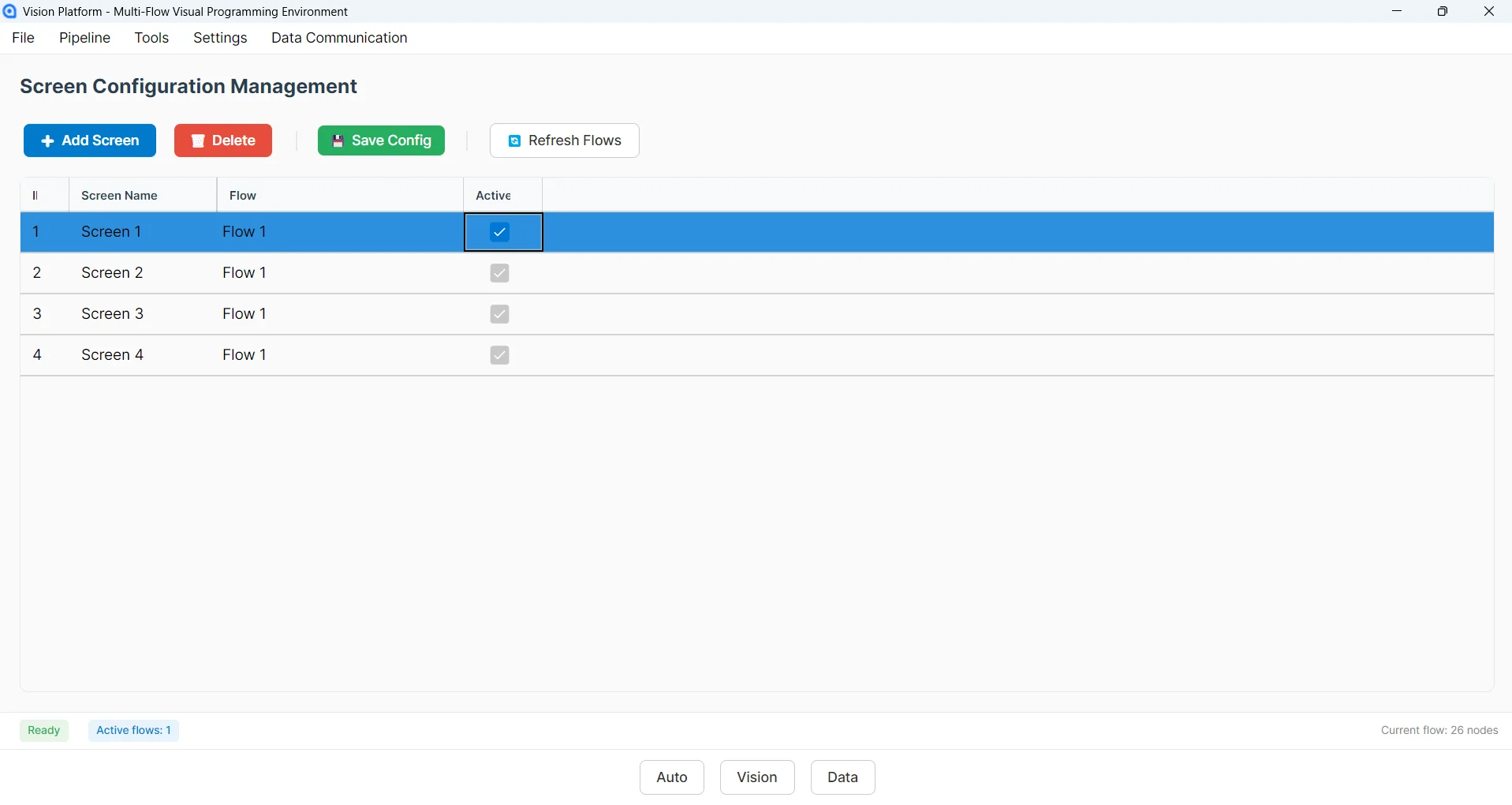
Task: Uncheck Active checkbox for Screen 1
Action: click(x=499, y=232)
